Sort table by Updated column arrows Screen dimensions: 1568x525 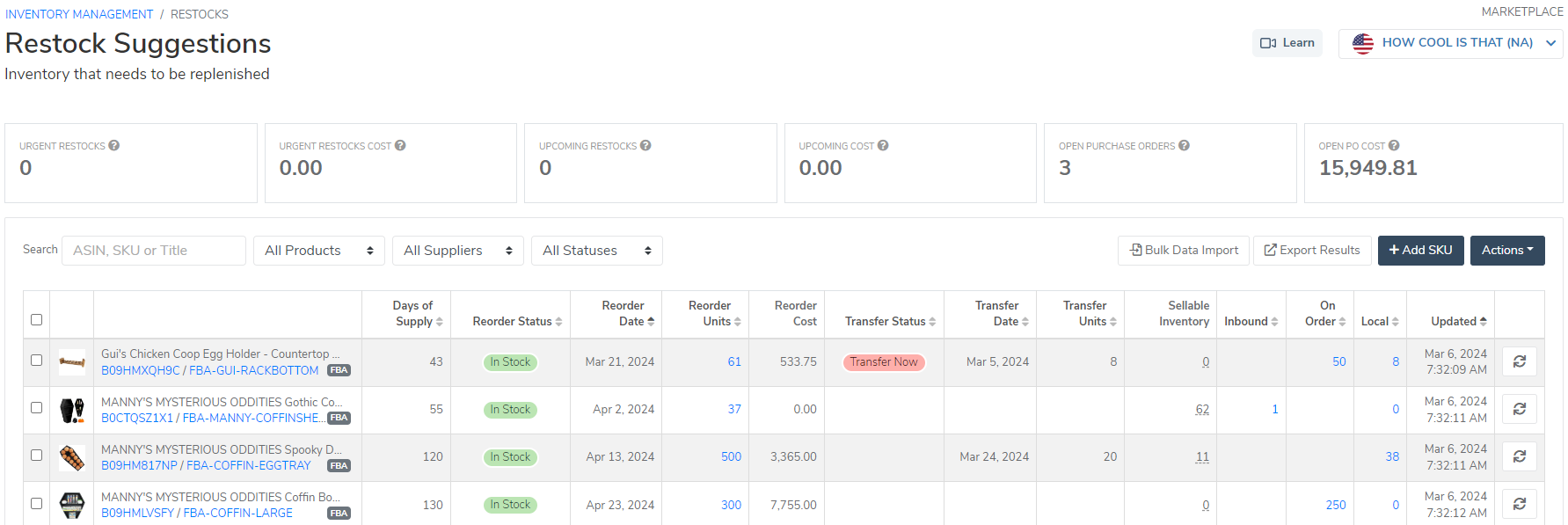1484,322
